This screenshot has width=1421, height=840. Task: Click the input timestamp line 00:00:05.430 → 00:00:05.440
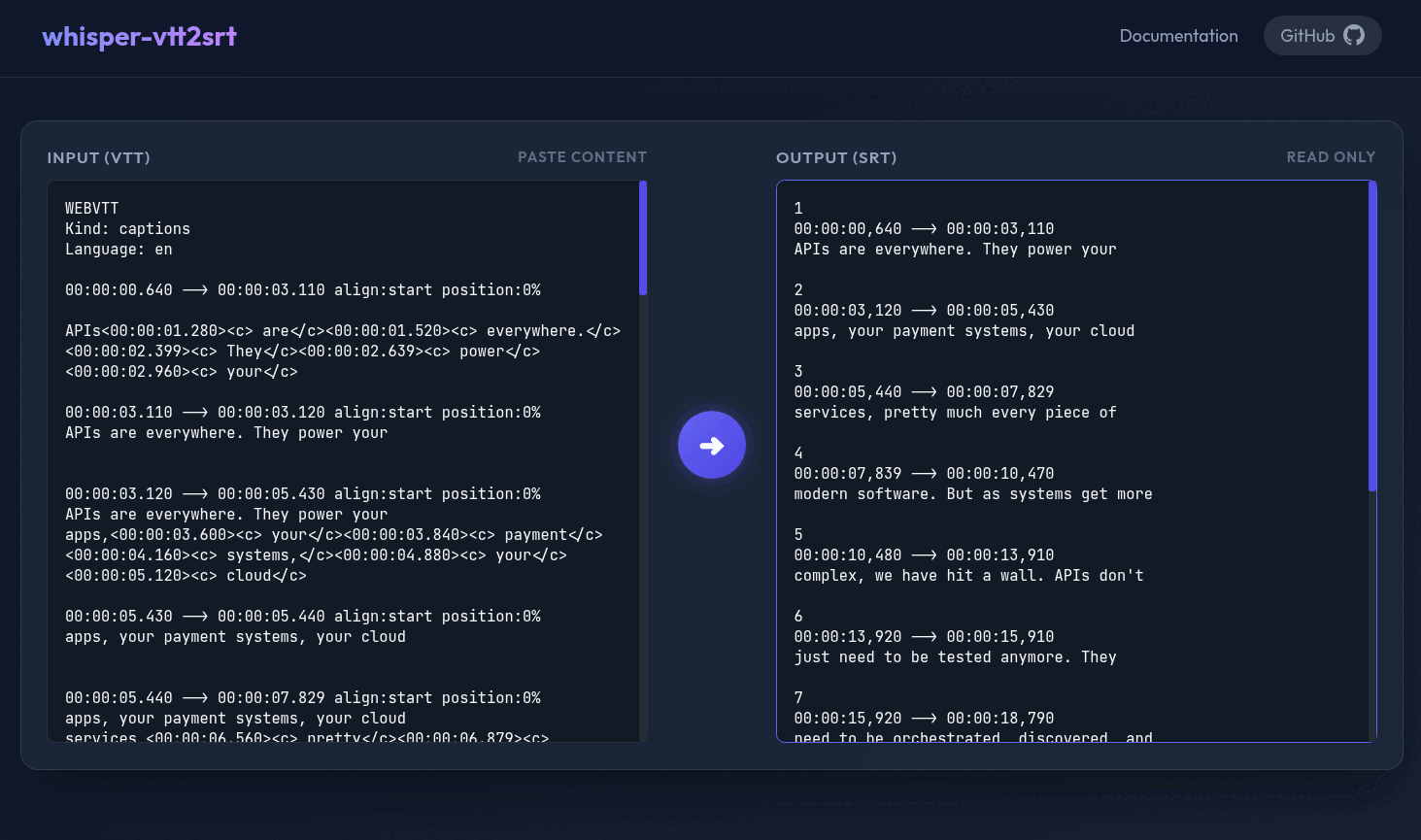tap(303, 617)
